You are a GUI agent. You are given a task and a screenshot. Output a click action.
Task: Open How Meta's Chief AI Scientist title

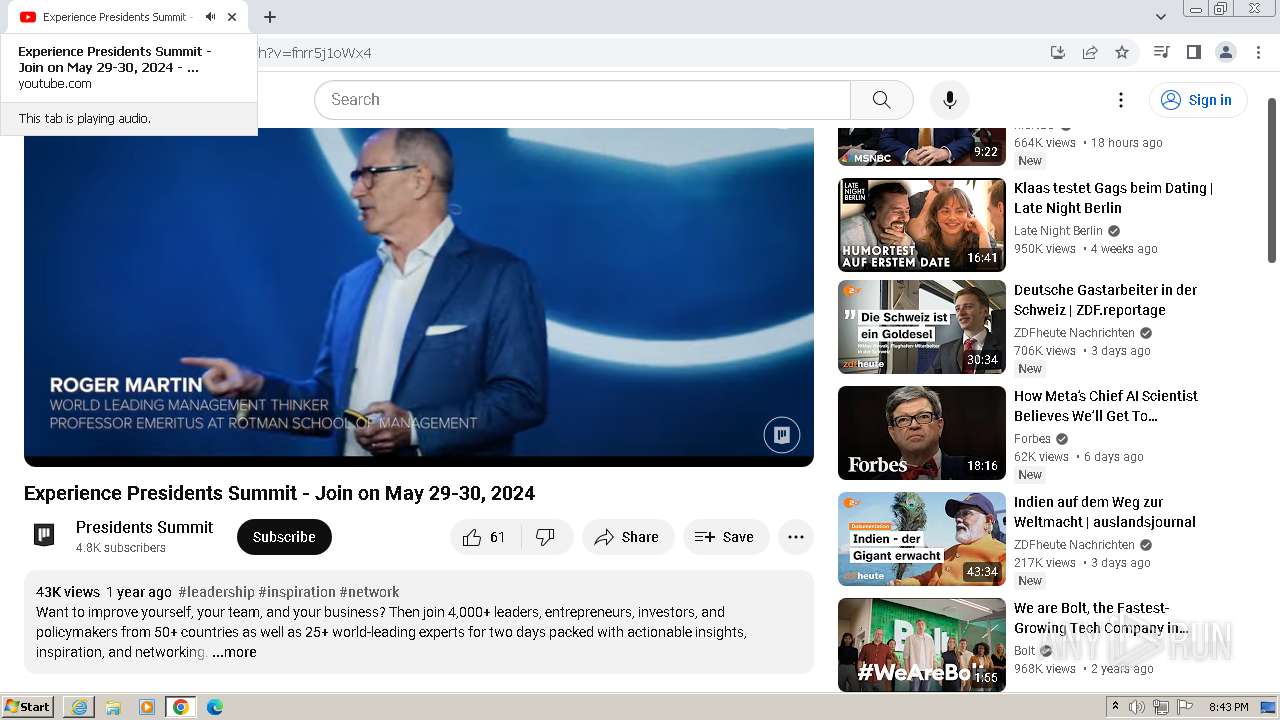pos(1106,406)
